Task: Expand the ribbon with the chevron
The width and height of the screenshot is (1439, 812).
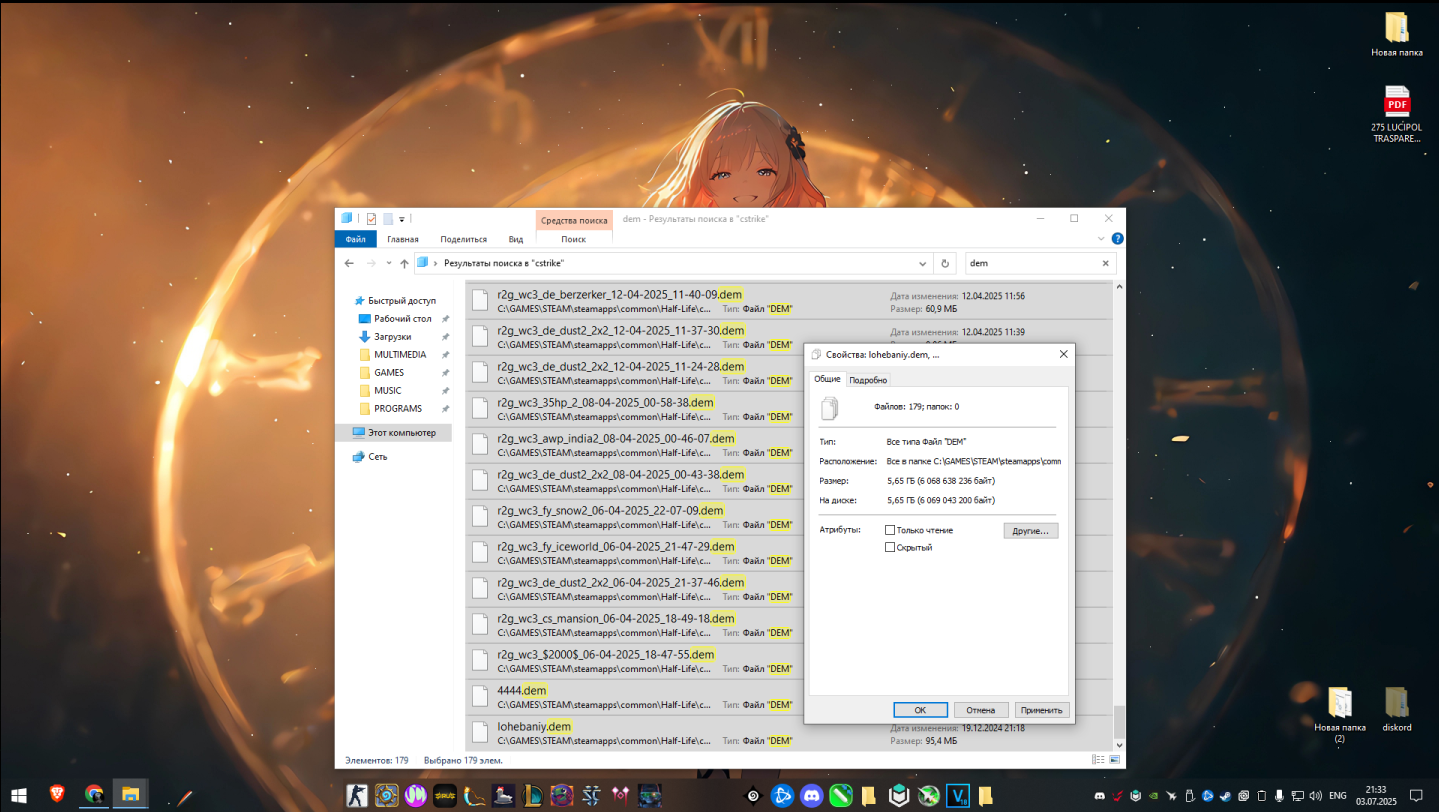Action: pyautogui.click(x=1102, y=239)
